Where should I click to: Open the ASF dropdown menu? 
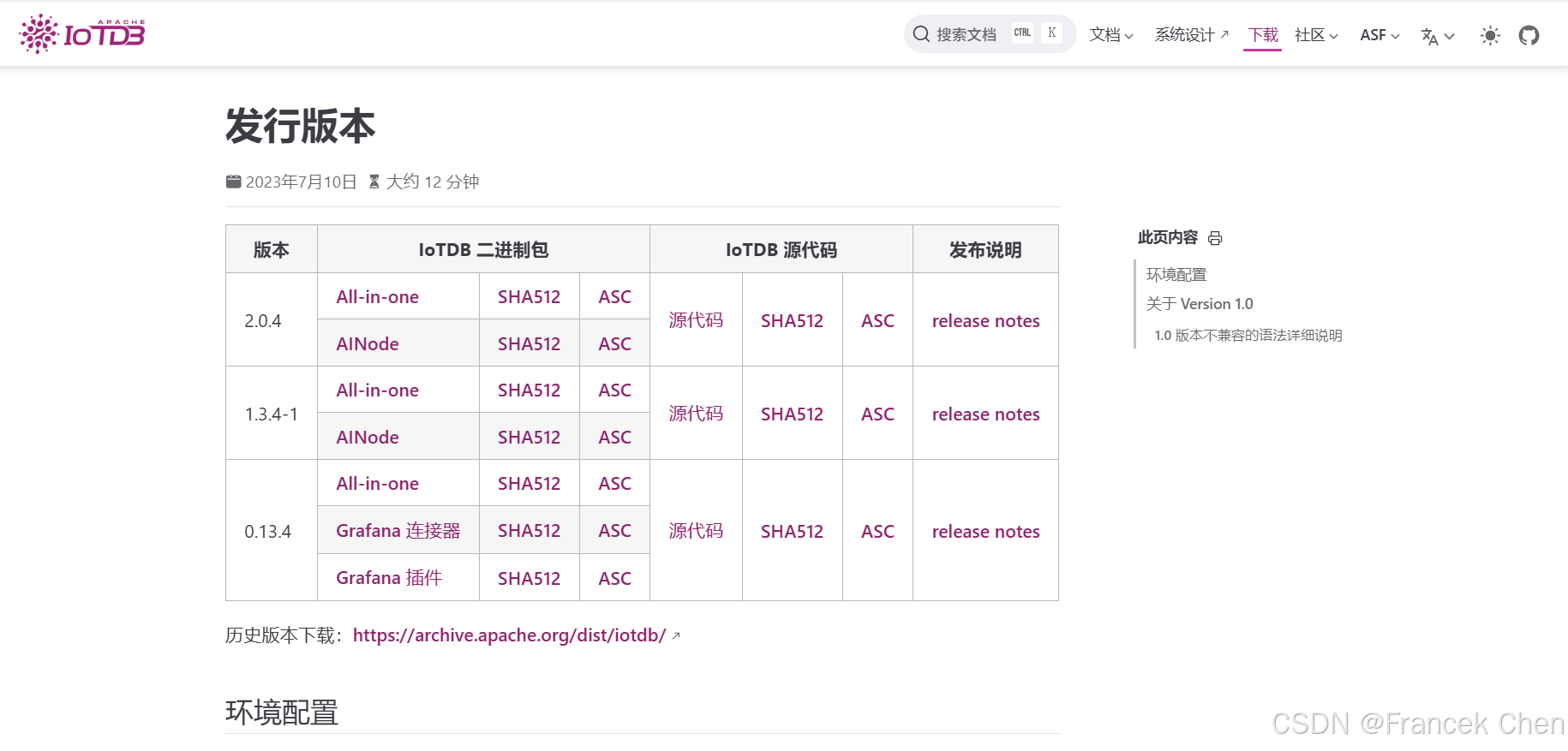(1379, 35)
